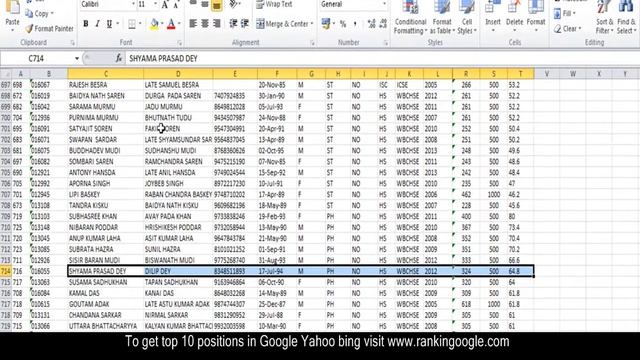Image resolution: width=640 pixels, height=360 pixels.
Task: Apply cell borders button
Action: (132, 24)
